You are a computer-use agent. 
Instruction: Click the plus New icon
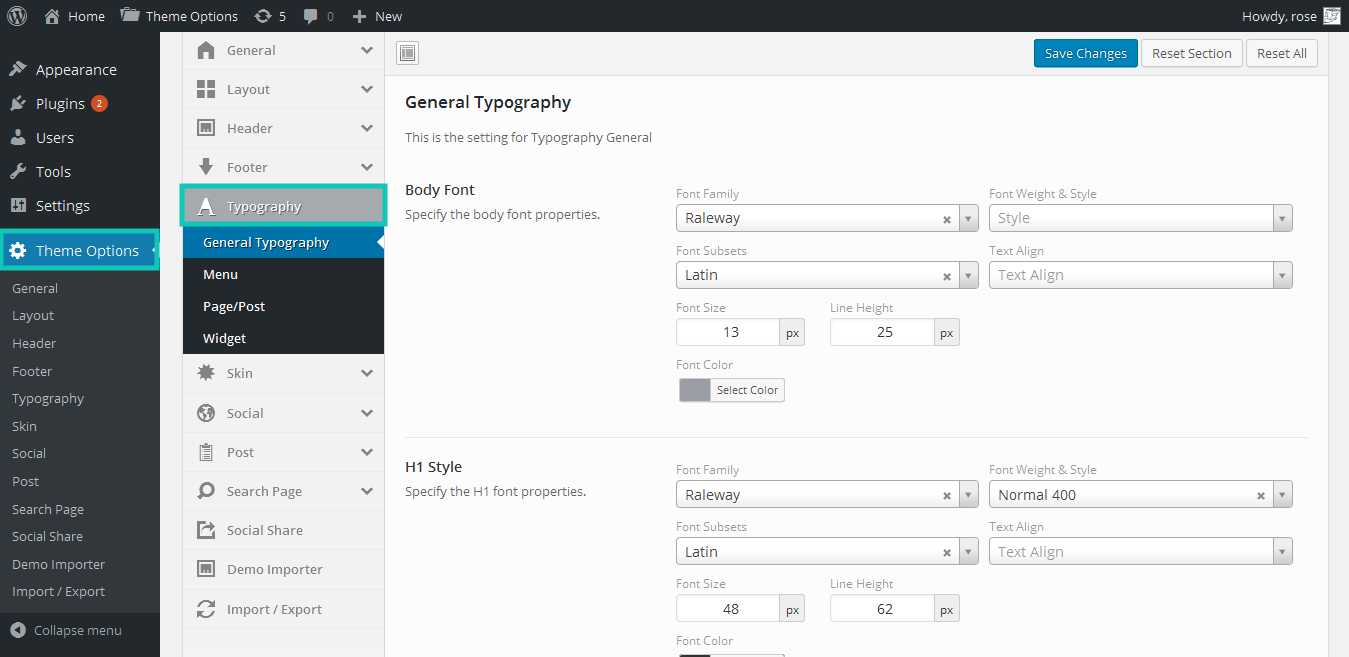tap(360, 16)
